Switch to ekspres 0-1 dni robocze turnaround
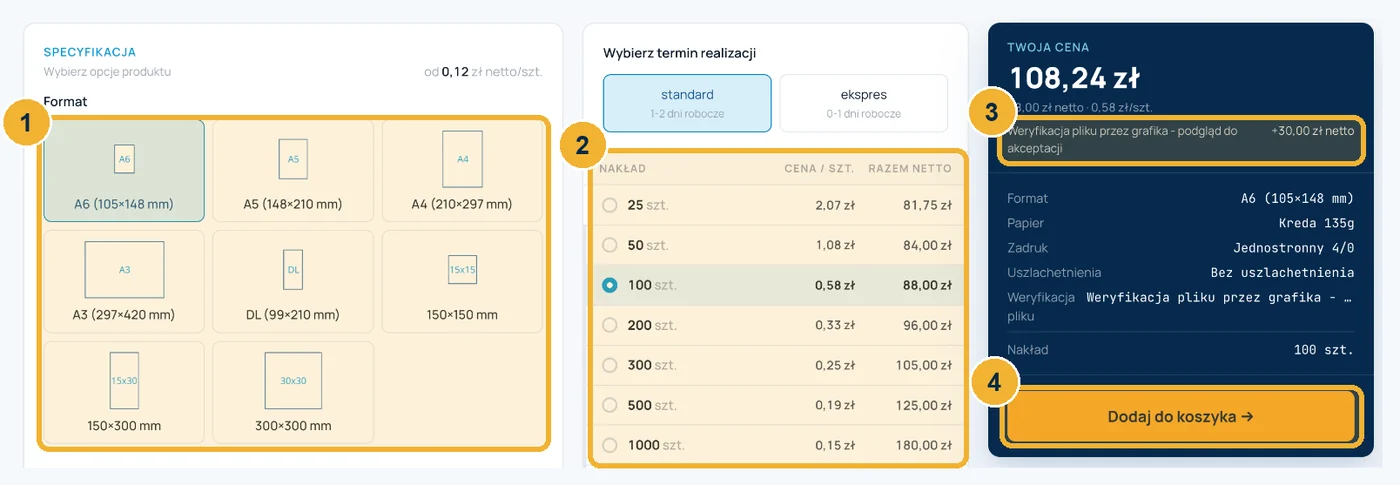Image resolution: width=1400 pixels, height=485 pixels. (864, 103)
